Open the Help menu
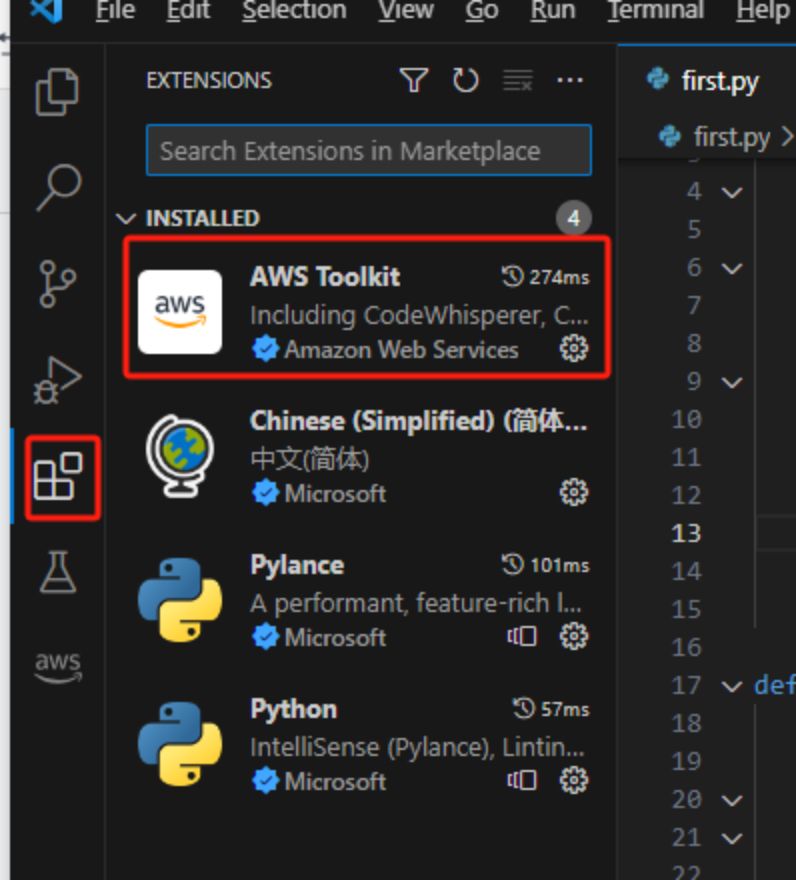The image size is (796, 880). pos(763,10)
